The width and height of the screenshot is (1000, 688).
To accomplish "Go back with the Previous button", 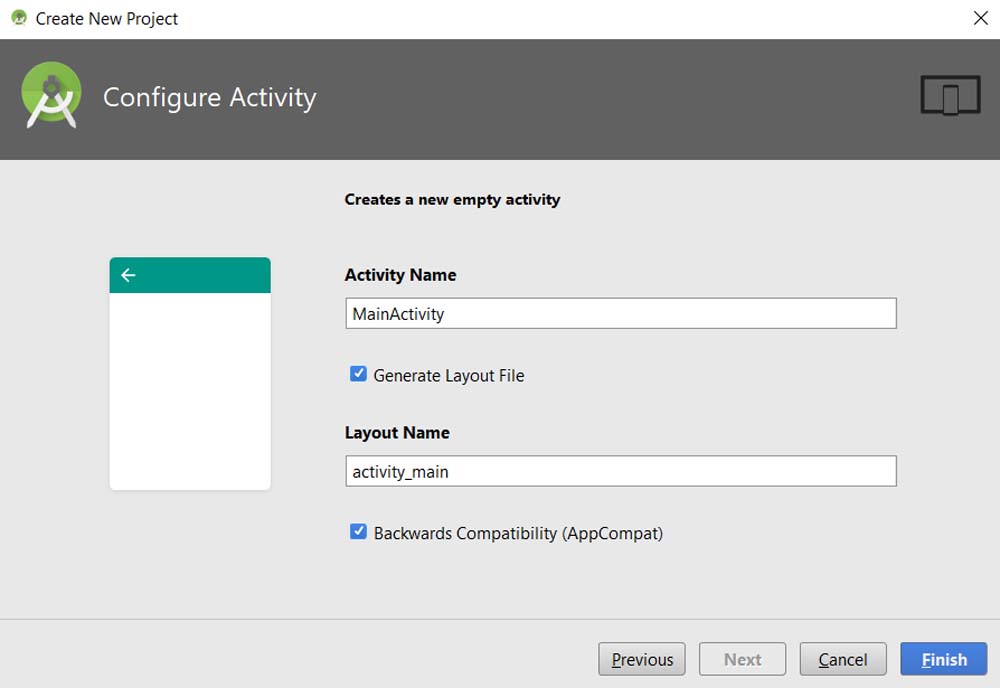I will (642, 659).
